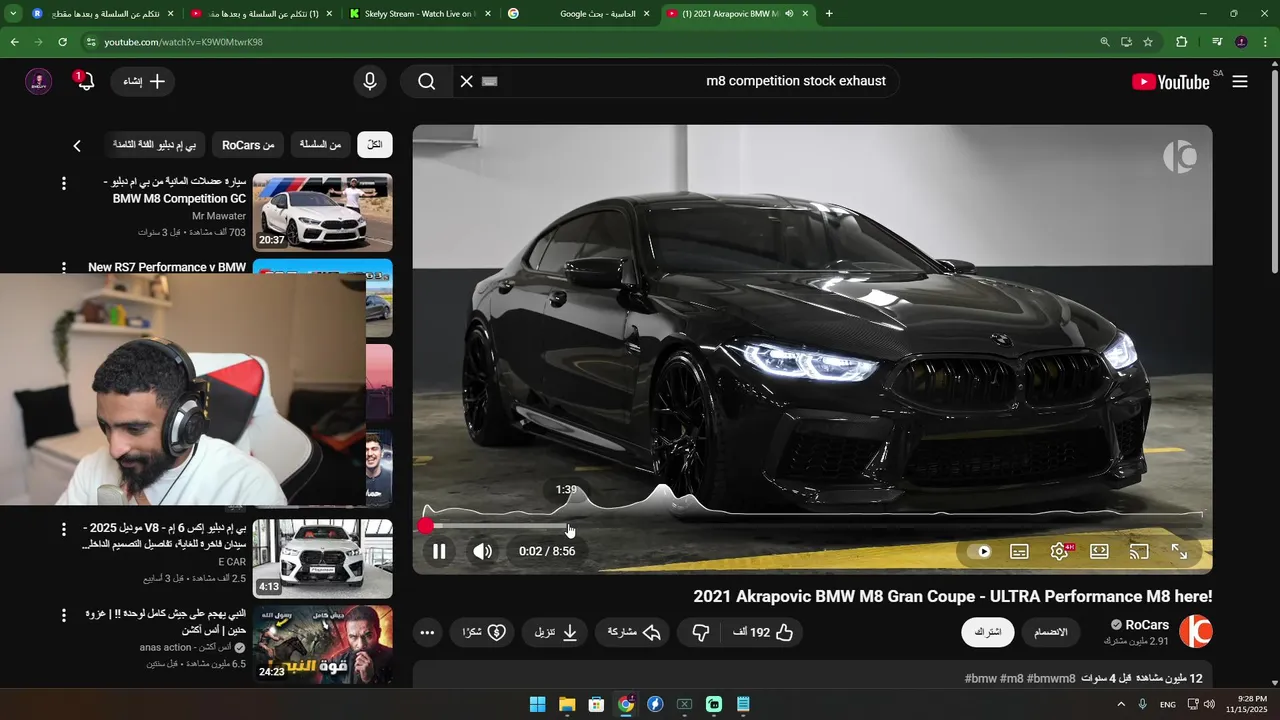Open the Chrome tab search dropdown
1280x720 pixels.
(x=13, y=14)
